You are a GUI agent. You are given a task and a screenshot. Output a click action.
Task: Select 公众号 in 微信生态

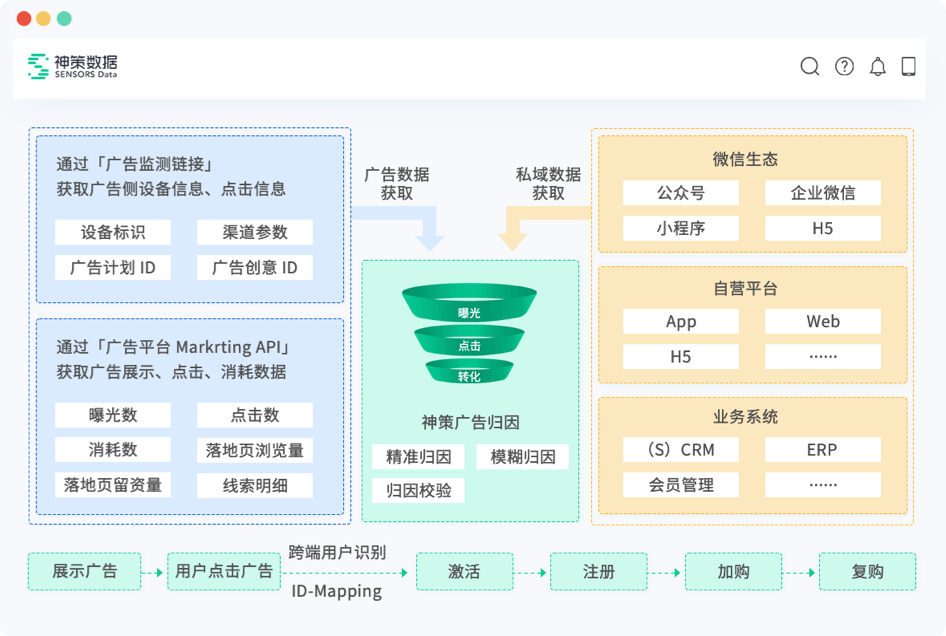[681, 193]
